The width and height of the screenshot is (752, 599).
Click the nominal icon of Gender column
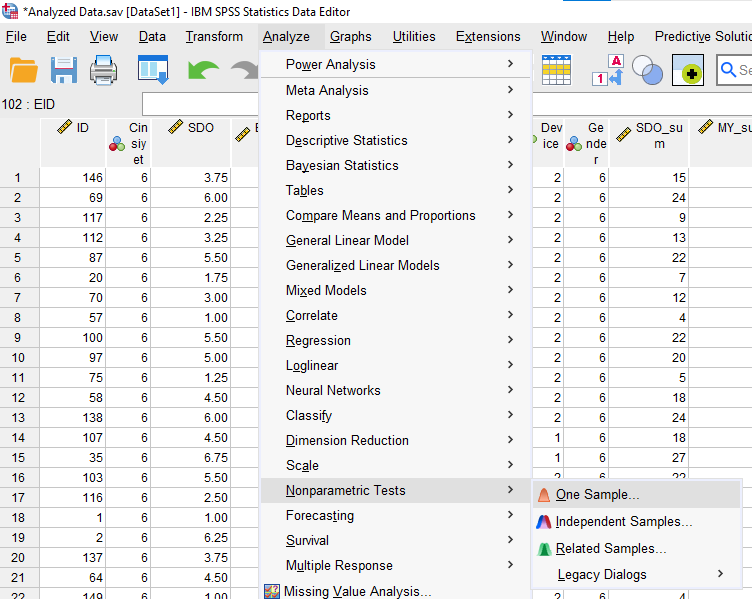coord(574,143)
